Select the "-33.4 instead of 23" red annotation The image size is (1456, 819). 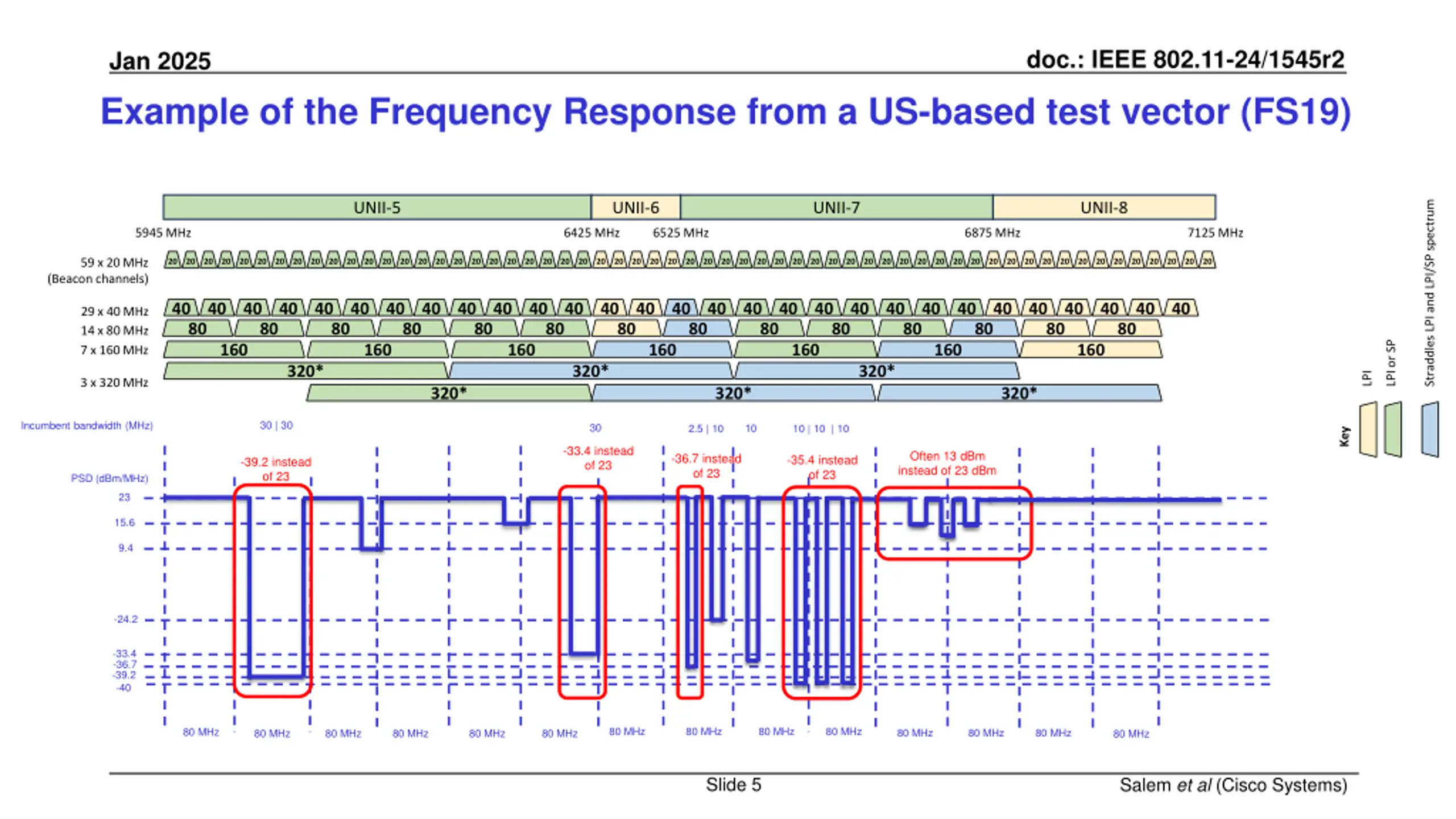click(x=598, y=458)
